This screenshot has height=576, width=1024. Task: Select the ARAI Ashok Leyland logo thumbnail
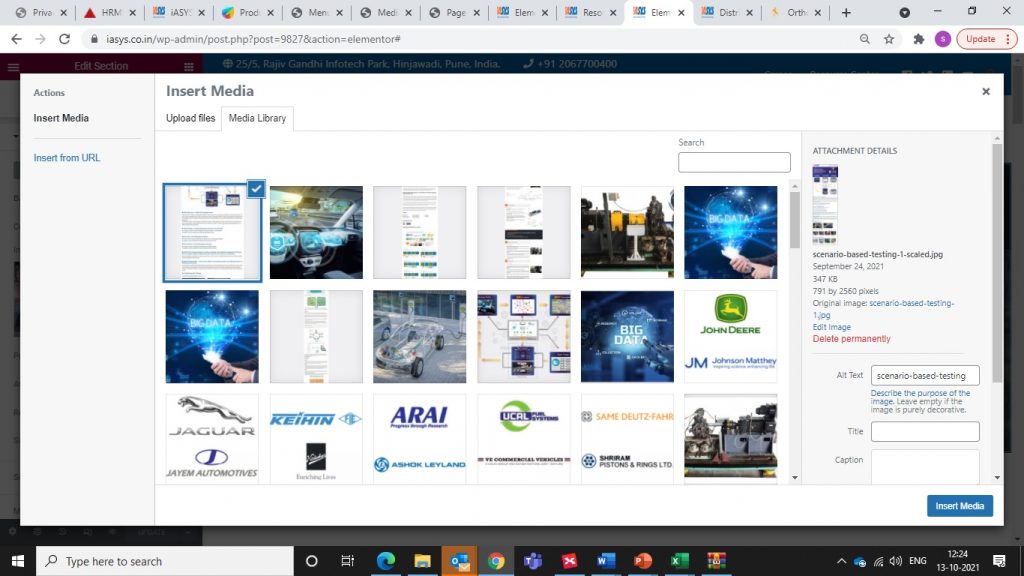click(x=419, y=438)
